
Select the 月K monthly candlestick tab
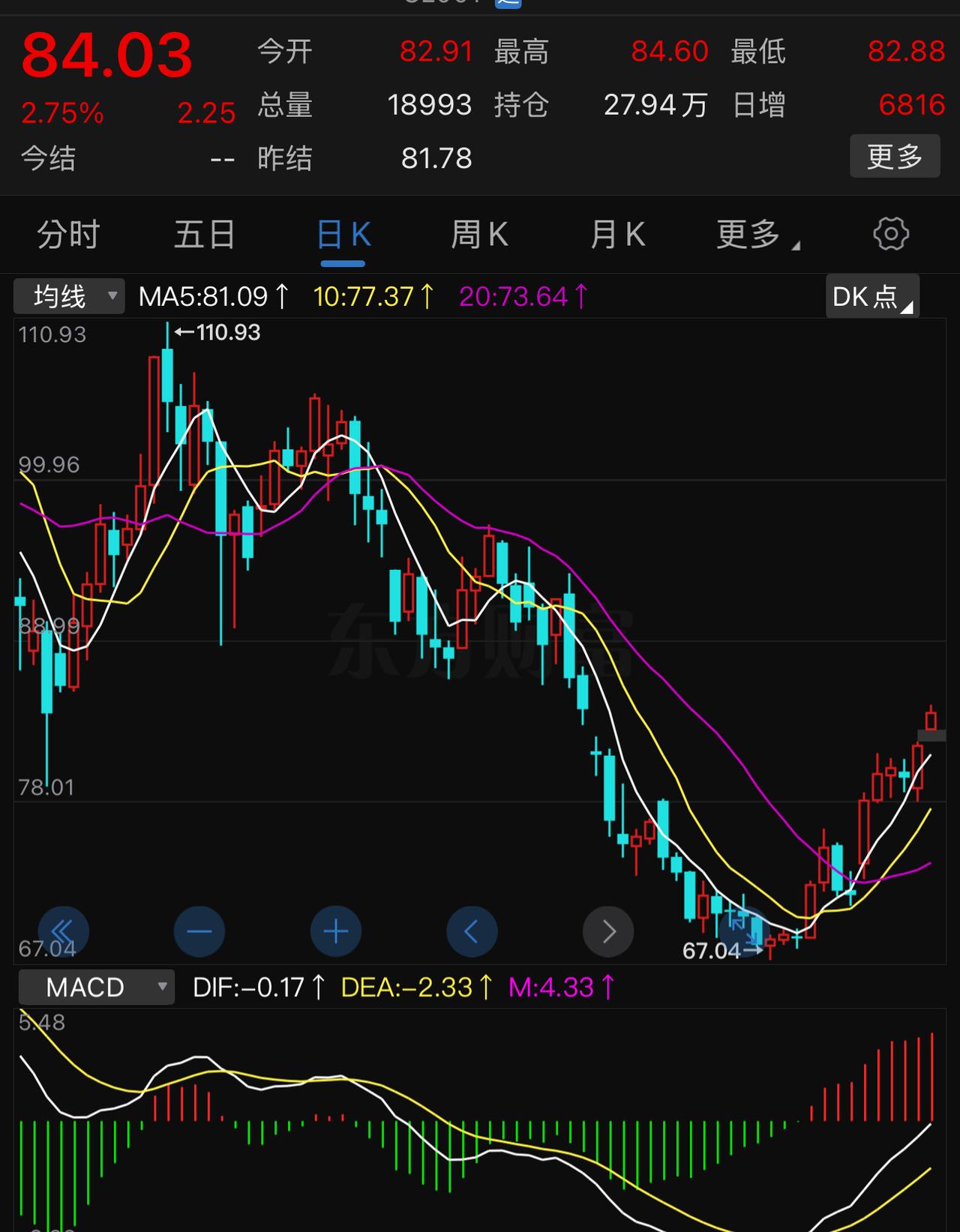pyautogui.click(x=617, y=235)
